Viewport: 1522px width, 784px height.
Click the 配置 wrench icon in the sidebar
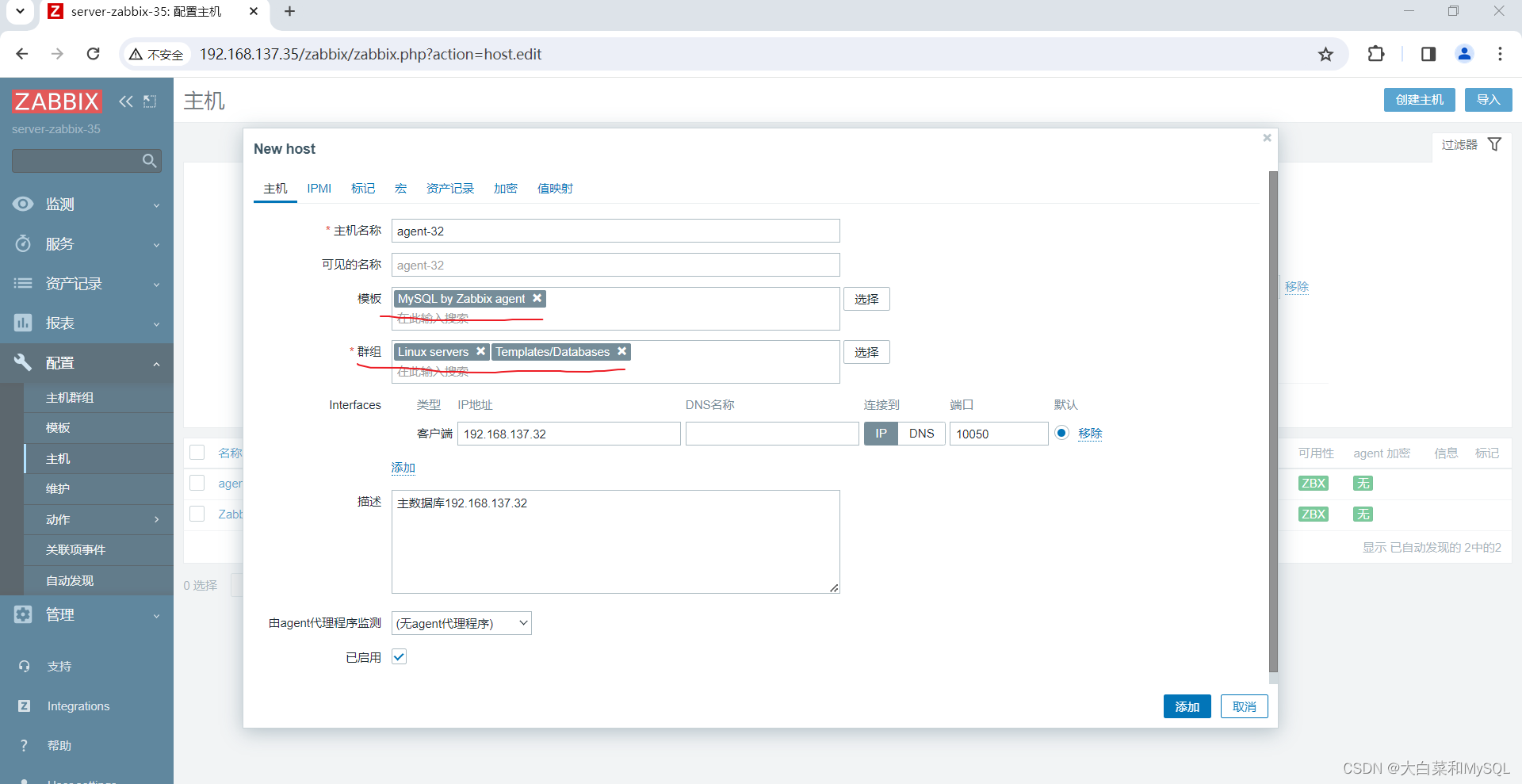coord(23,362)
